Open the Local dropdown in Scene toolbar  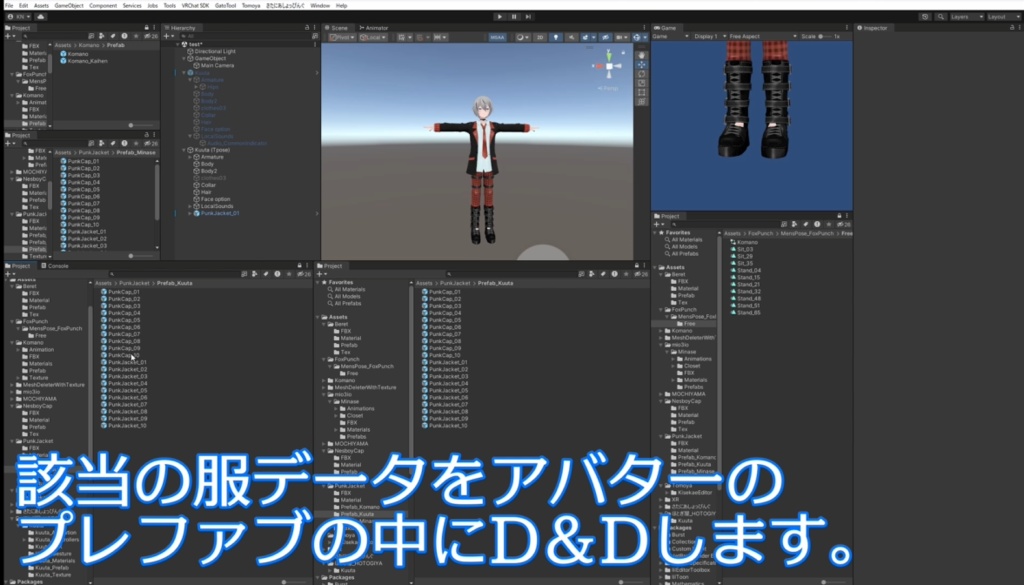tap(373, 37)
